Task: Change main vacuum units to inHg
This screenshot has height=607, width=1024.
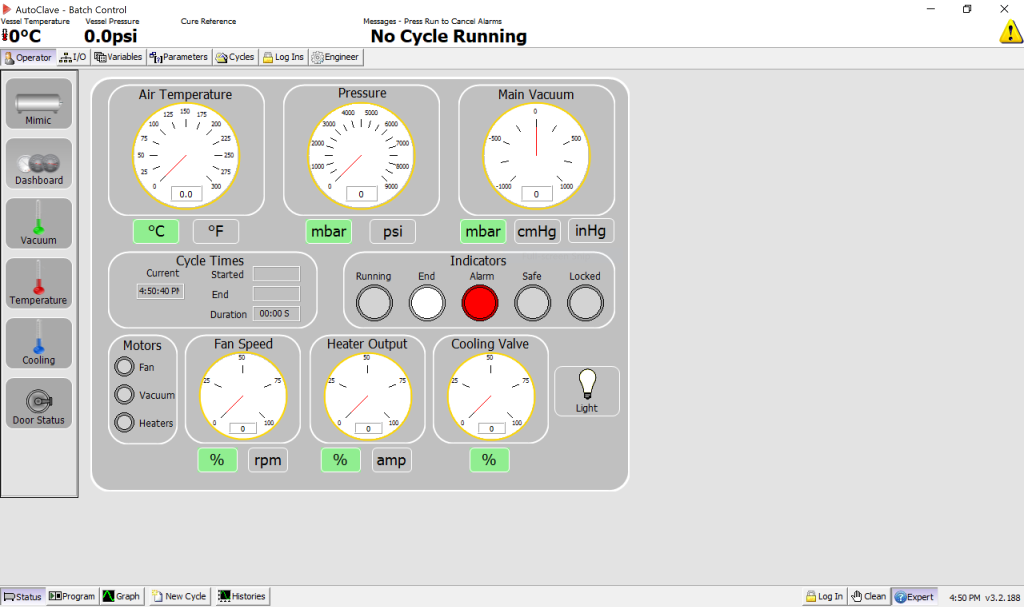Action: tap(591, 231)
